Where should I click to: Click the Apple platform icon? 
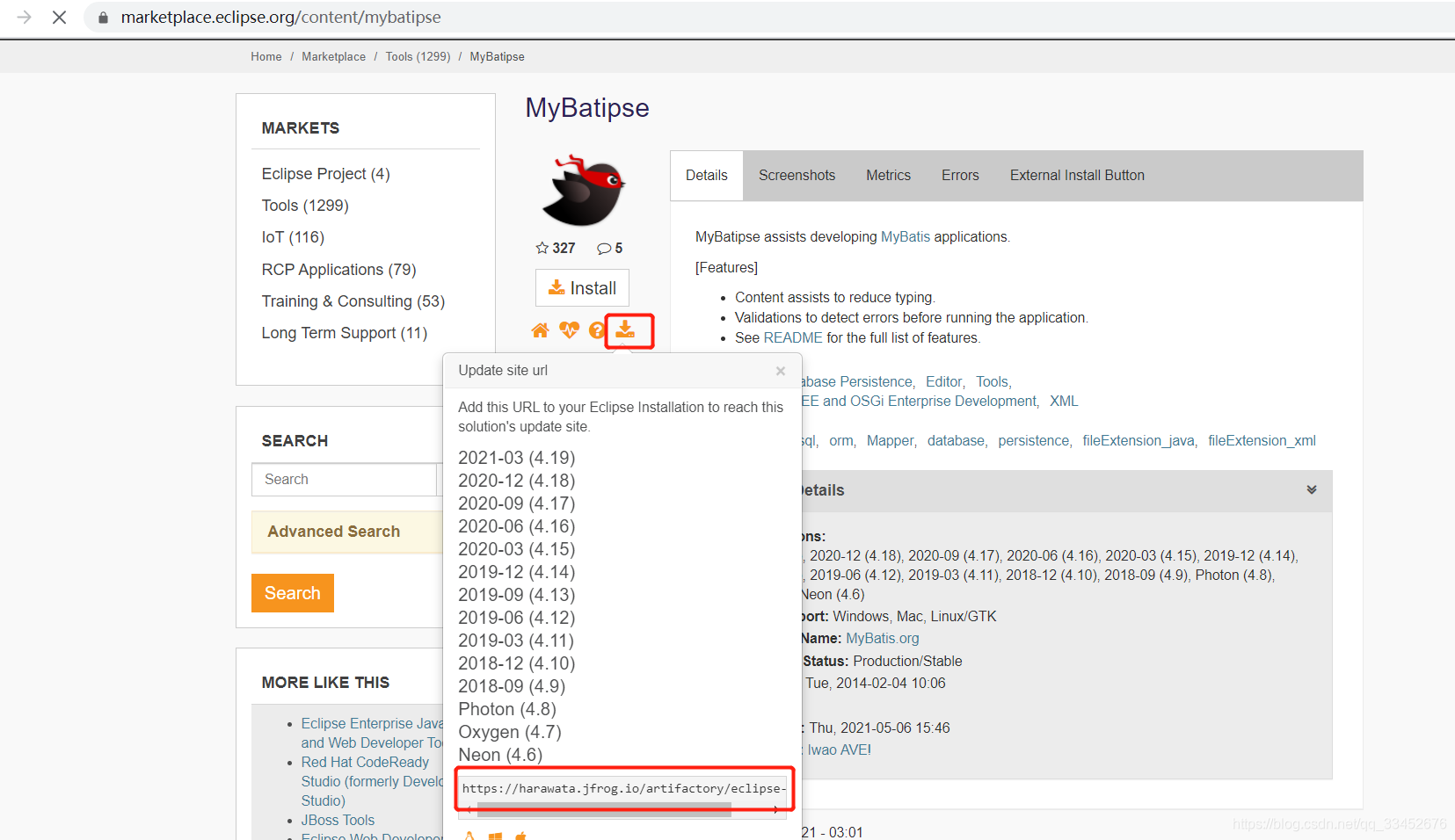520,836
